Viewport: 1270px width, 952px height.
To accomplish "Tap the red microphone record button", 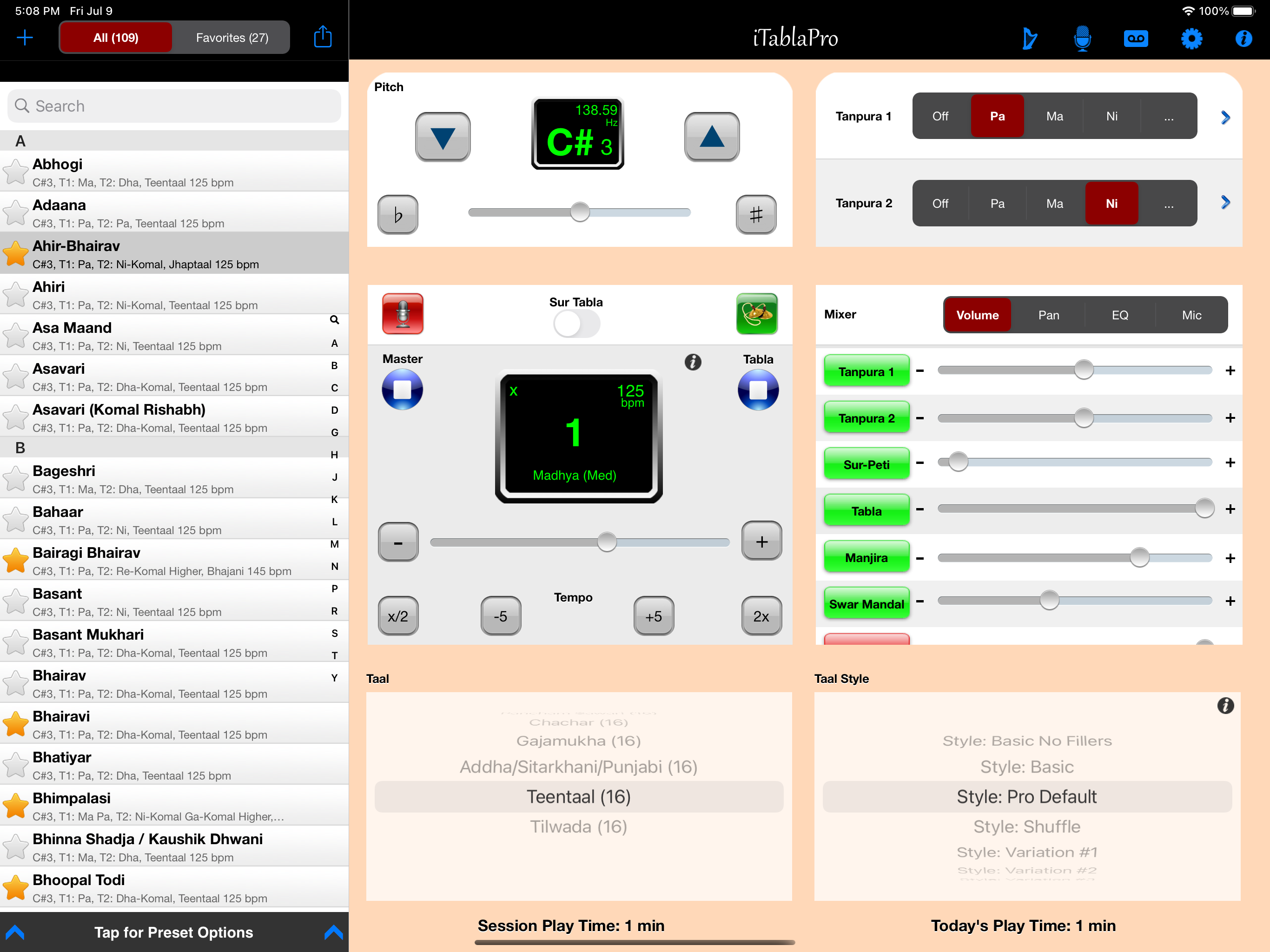I will pyautogui.click(x=403, y=313).
